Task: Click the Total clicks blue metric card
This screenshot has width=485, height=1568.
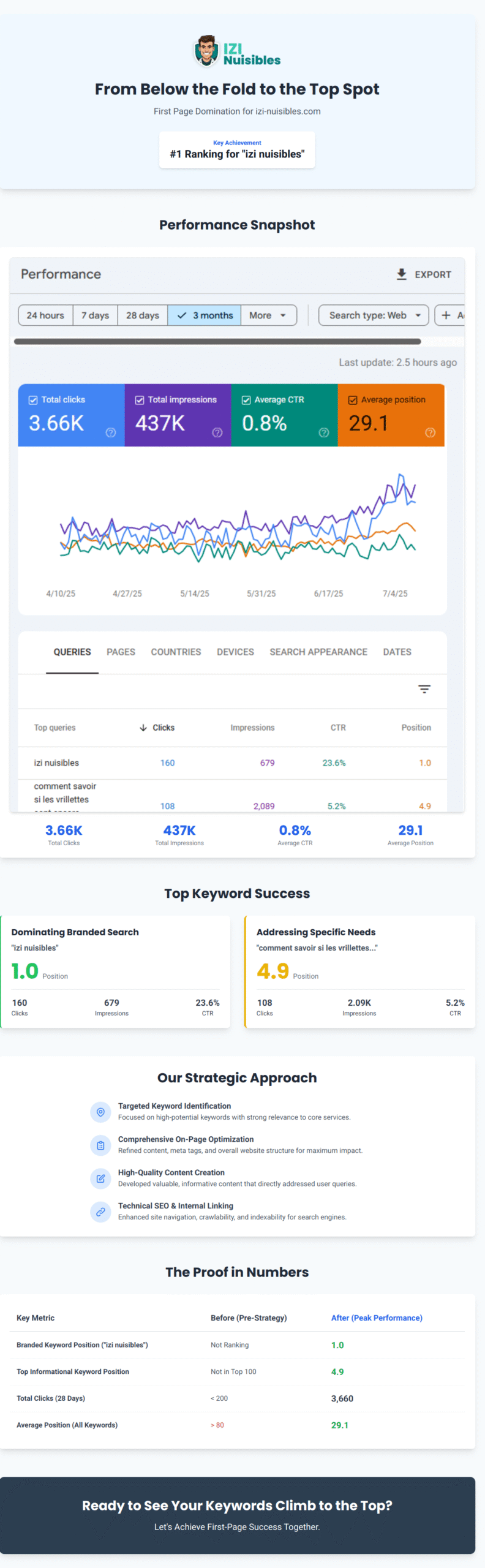Action: point(71,415)
